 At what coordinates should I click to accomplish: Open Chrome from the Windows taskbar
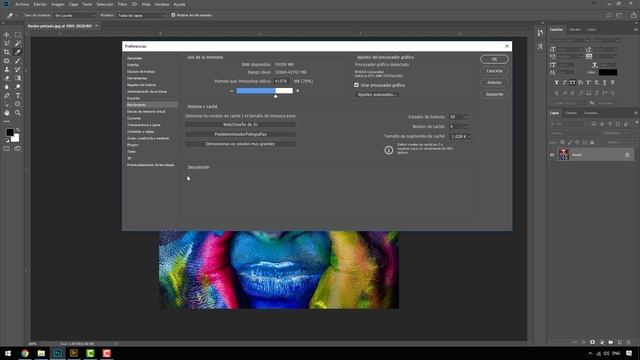click(x=25, y=353)
